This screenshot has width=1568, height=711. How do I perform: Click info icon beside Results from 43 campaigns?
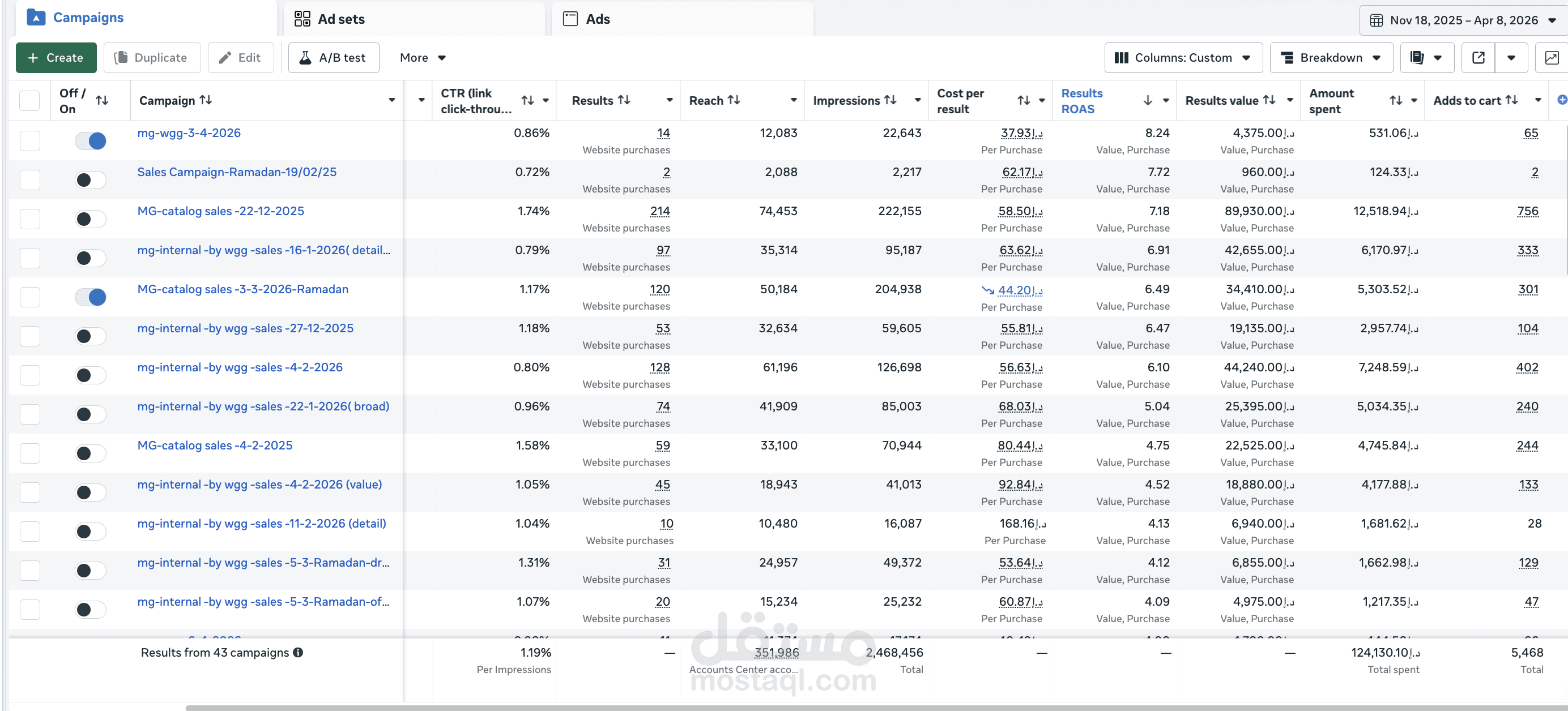[299, 653]
